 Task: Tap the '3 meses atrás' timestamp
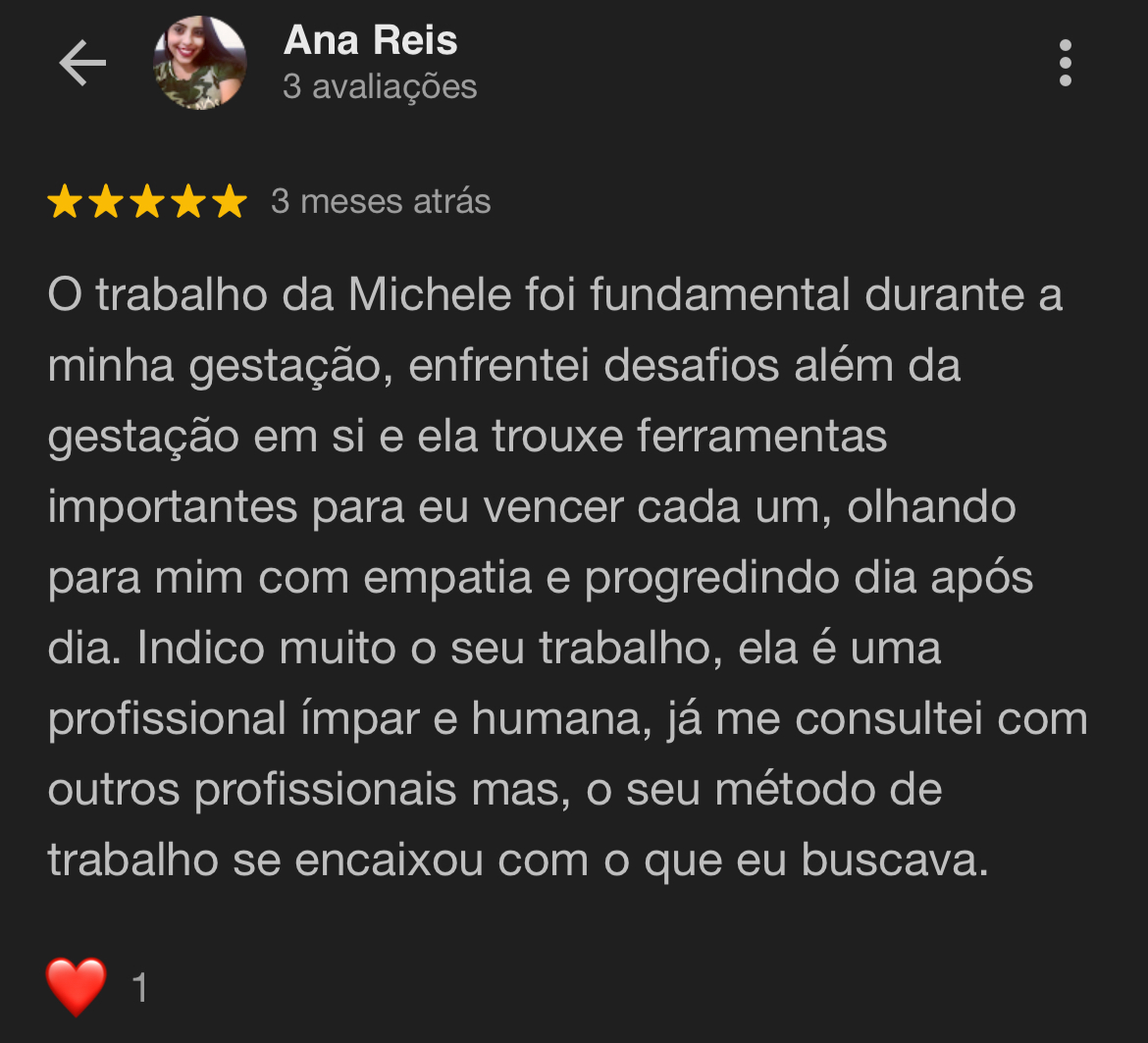(381, 201)
